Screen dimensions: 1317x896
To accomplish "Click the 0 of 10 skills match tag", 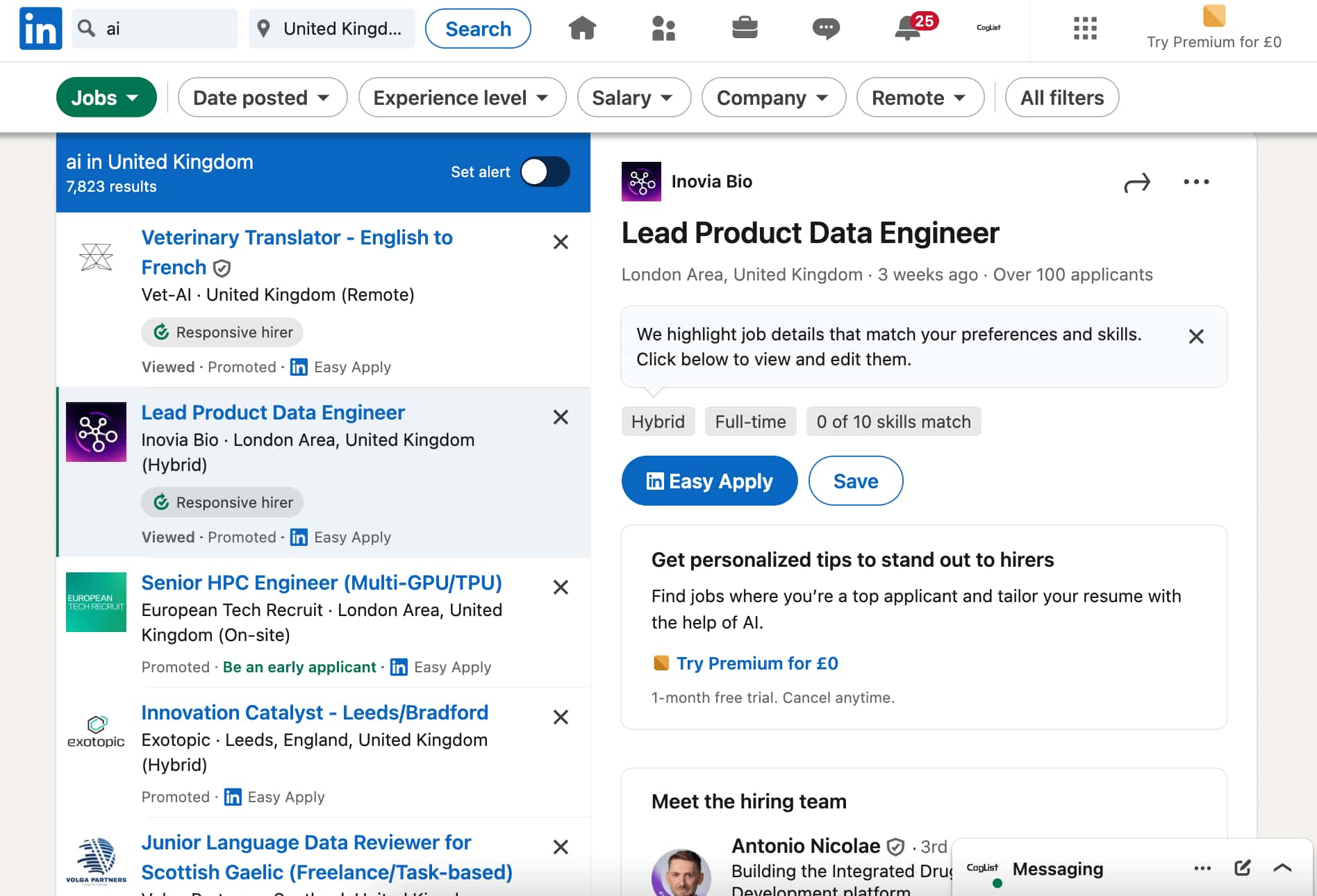I will tap(894, 422).
